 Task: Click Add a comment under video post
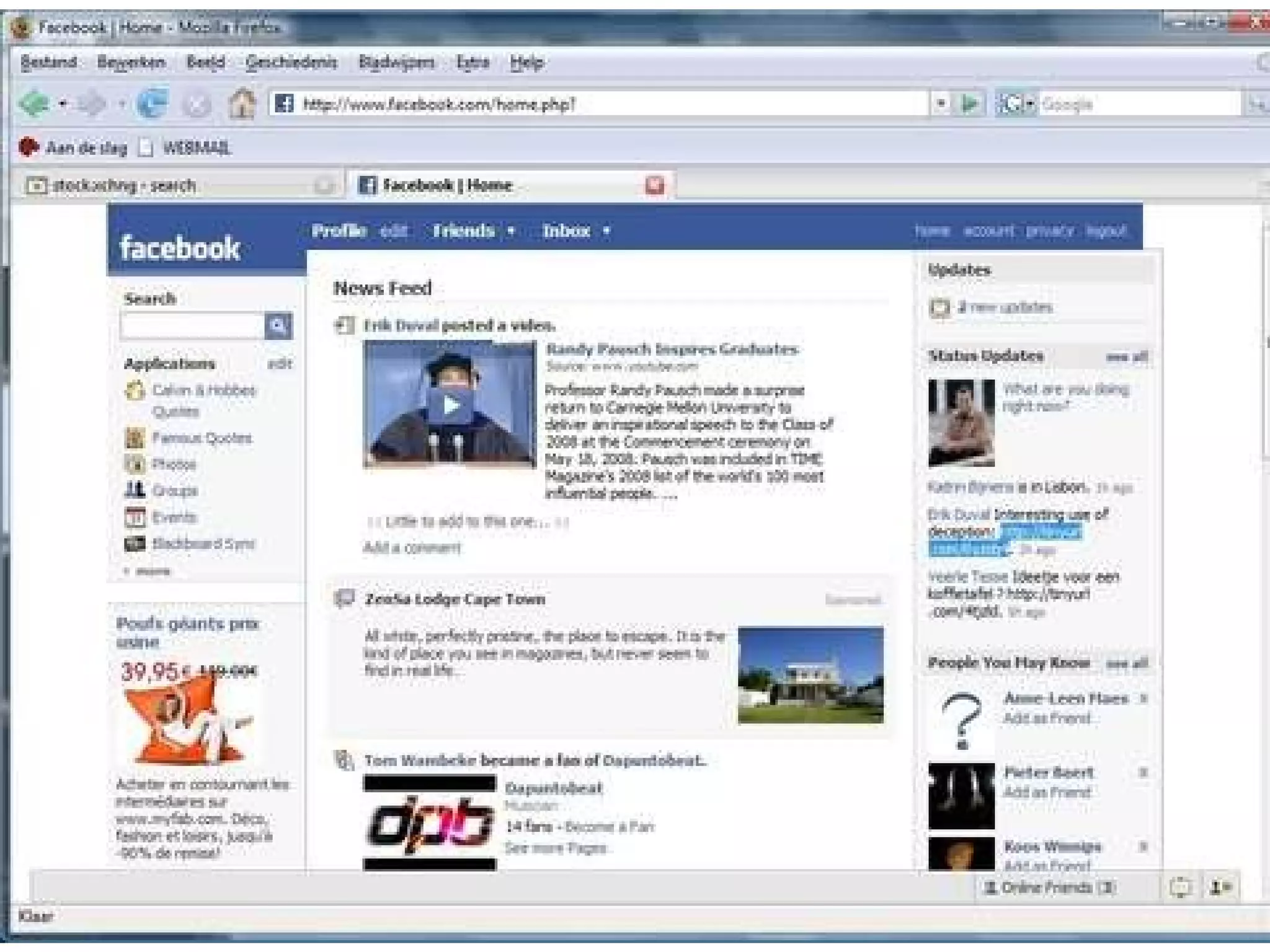point(412,547)
